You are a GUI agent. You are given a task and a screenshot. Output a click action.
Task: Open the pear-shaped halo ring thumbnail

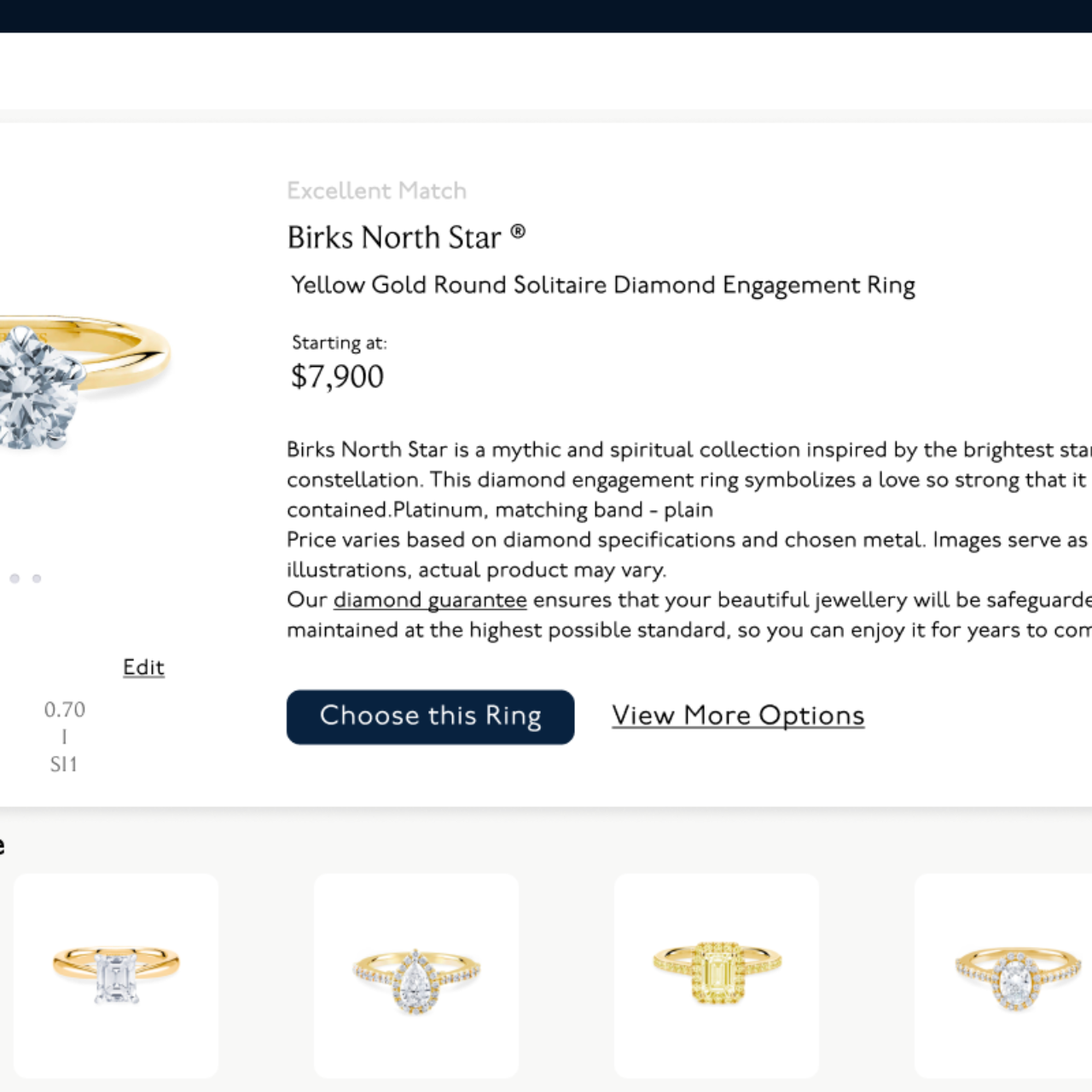416,974
